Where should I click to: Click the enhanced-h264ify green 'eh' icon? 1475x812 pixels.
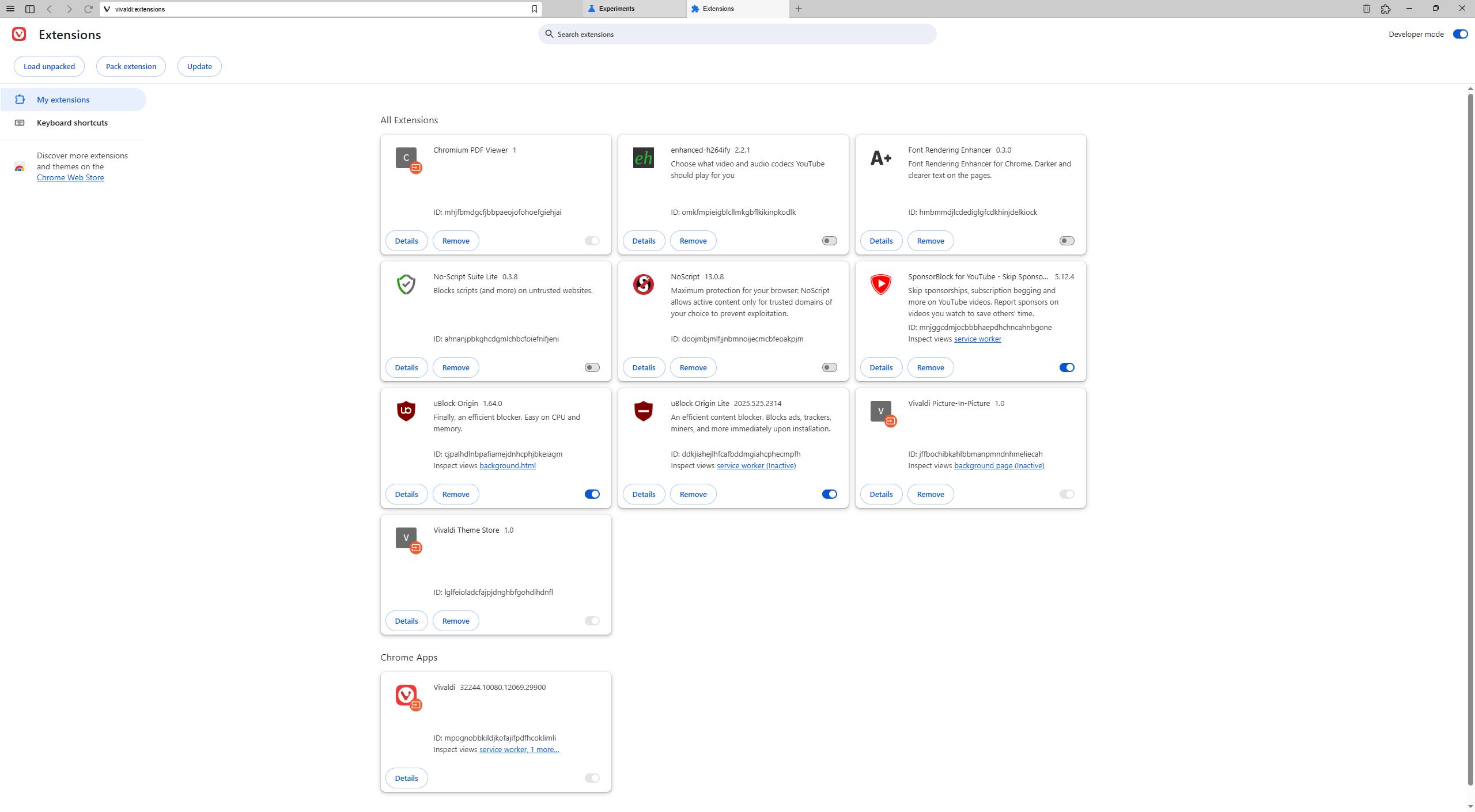point(644,157)
